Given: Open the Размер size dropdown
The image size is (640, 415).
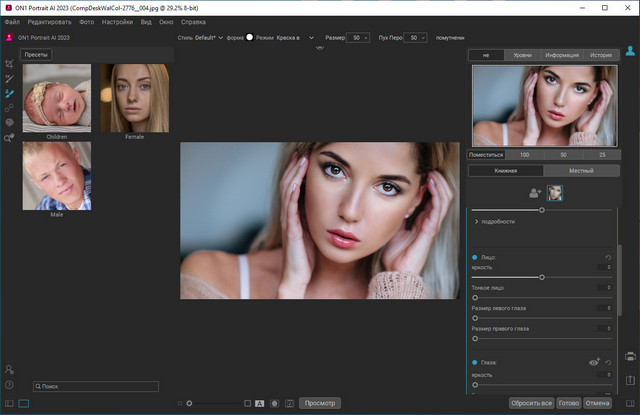Looking at the screenshot, I should (358, 37).
